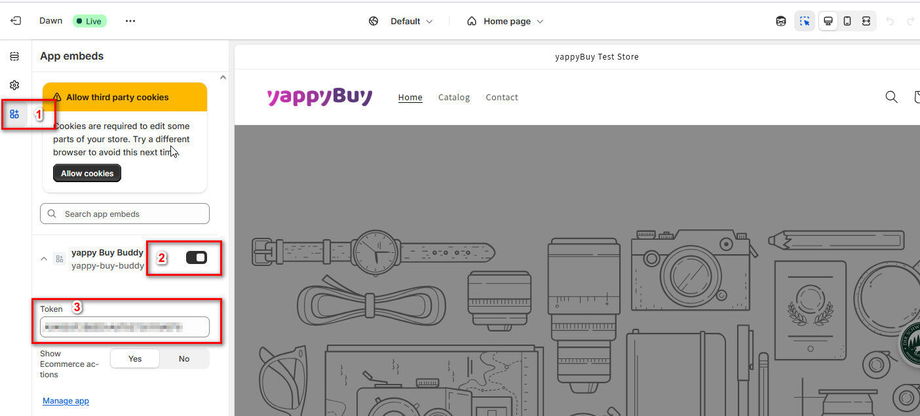Select Yes for Show Ecommerce actions
The width and height of the screenshot is (920, 416).
coord(135,358)
